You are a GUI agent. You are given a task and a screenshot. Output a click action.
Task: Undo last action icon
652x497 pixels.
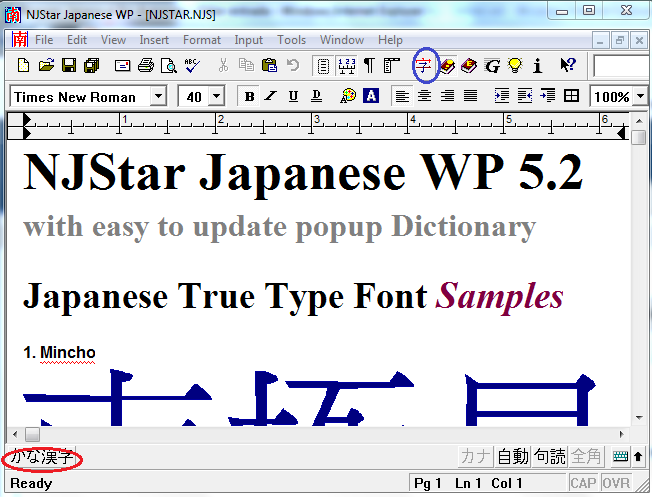point(293,65)
